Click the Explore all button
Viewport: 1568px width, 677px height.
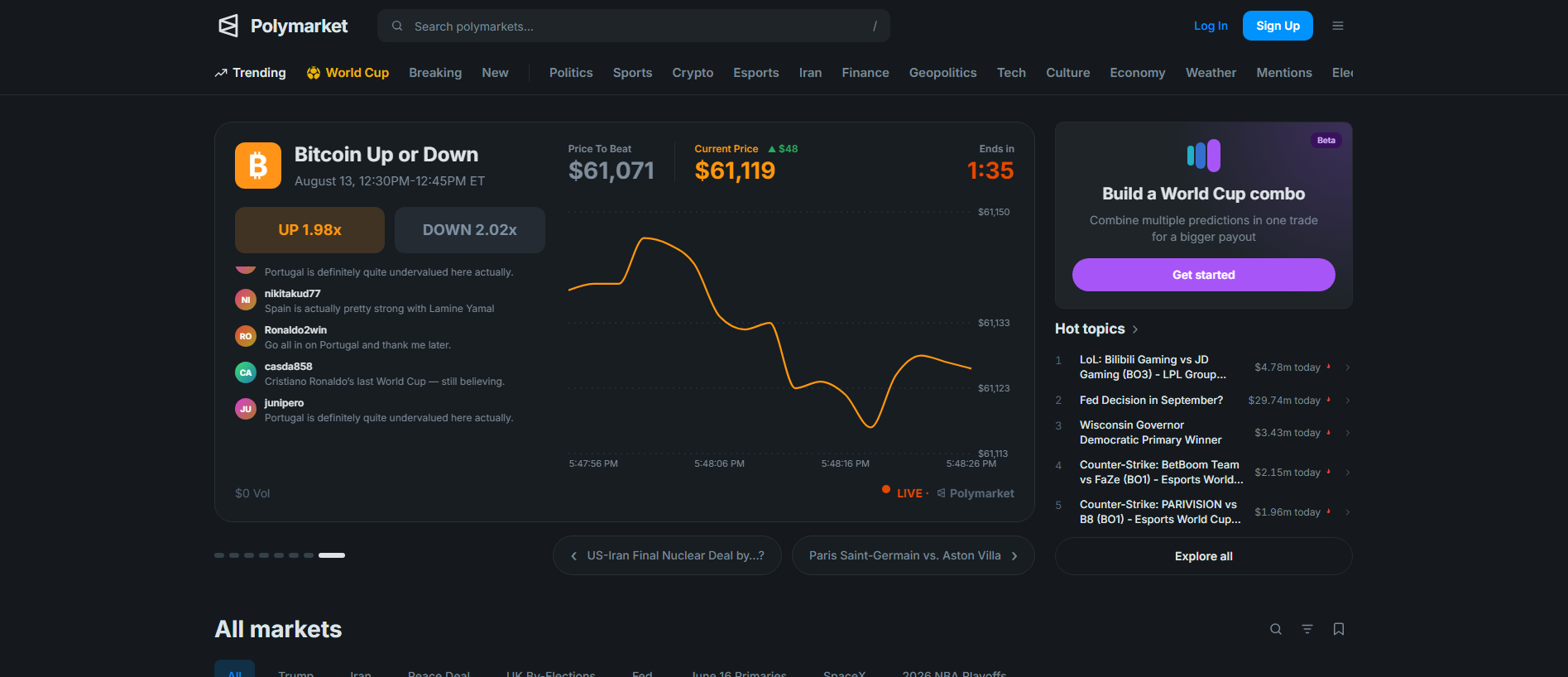[1204, 556]
